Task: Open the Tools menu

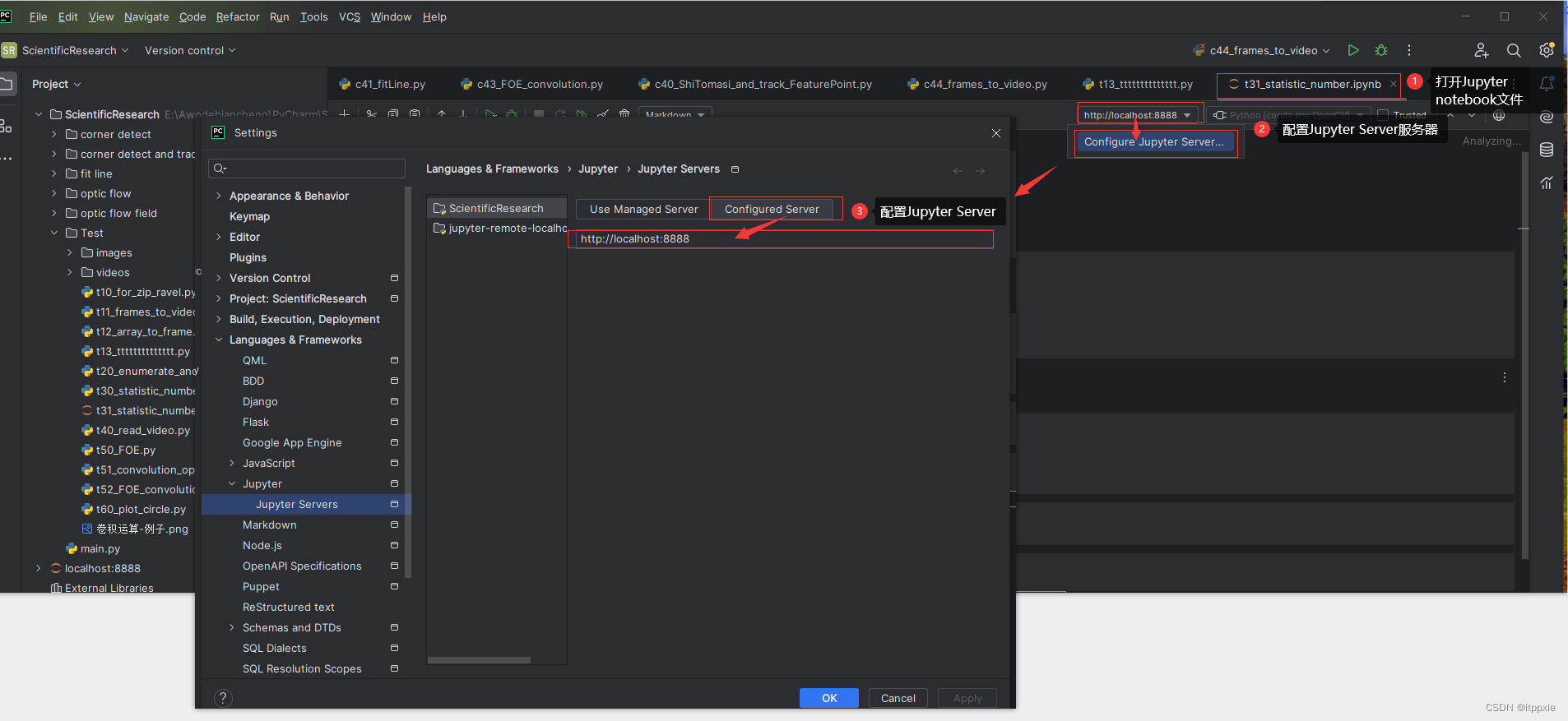Action: 313,16
